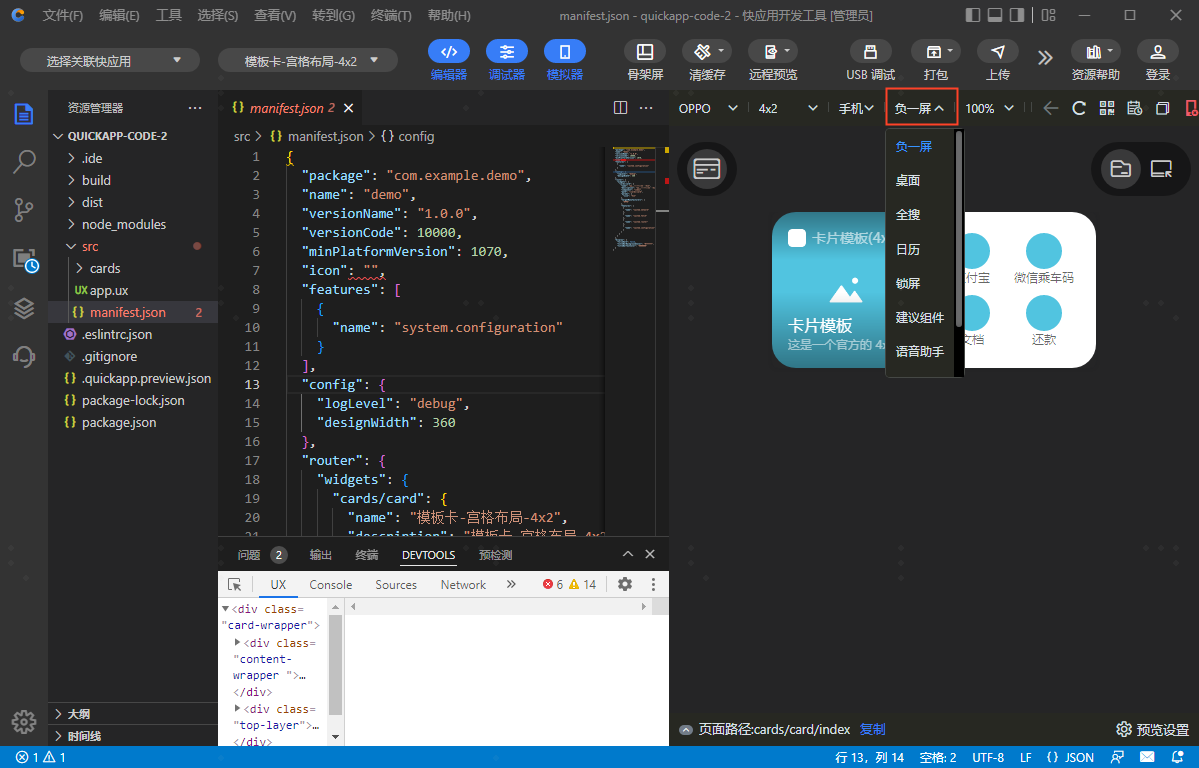Click the DevTools inspect element icon
Viewport: 1199px width, 768px height.
point(234,585)
